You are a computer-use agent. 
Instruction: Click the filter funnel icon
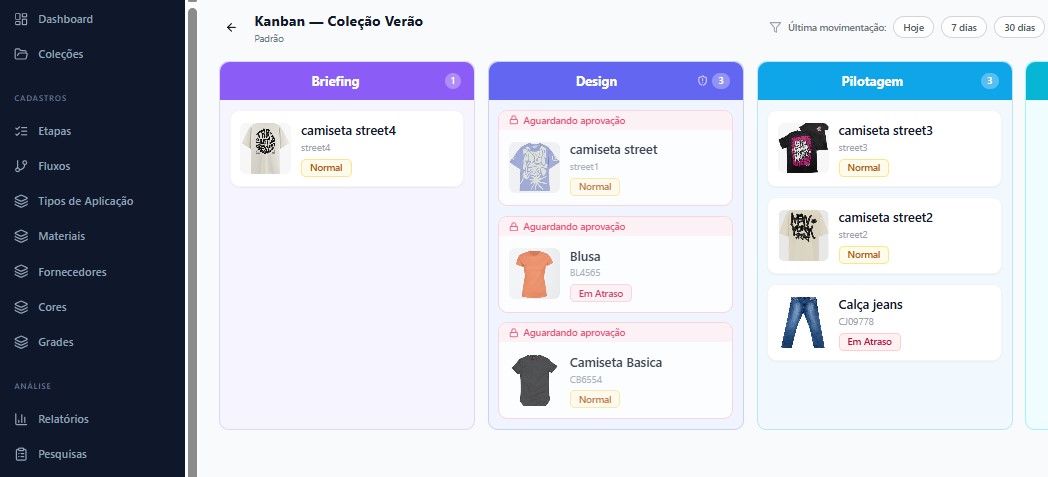[x=775, y=28]
